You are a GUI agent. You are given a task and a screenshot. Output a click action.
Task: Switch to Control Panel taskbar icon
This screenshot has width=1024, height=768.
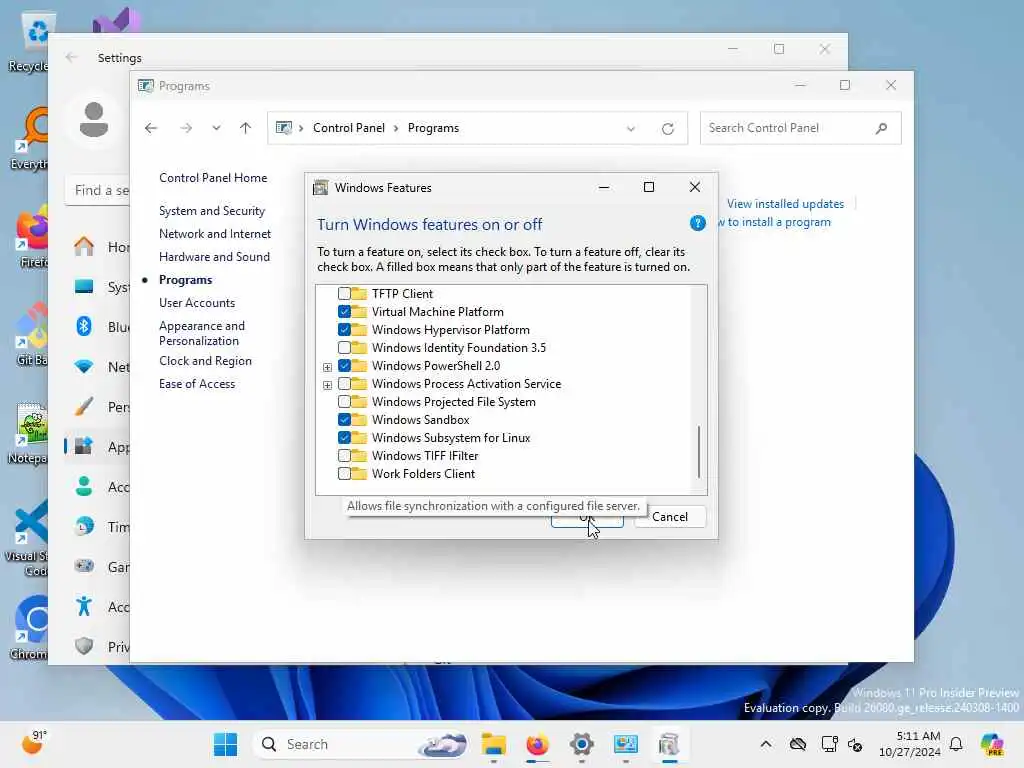pos(625,744)
